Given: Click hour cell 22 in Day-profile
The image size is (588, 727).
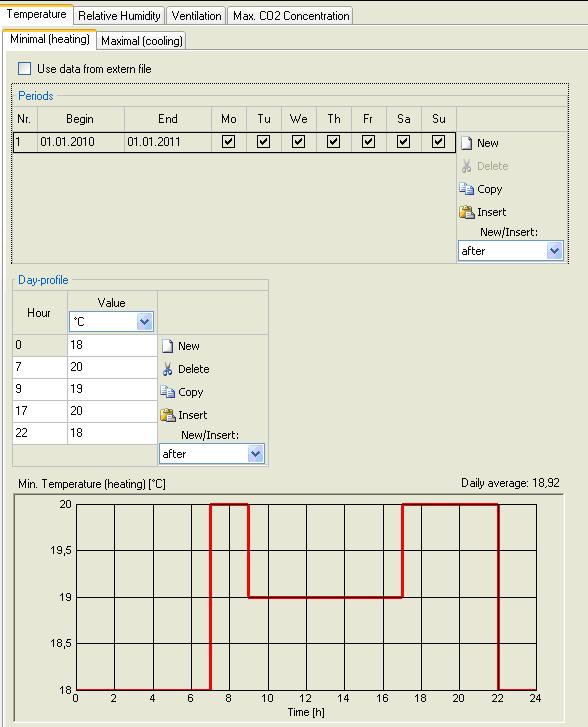Looking at the screenshot, I should 40,433.
